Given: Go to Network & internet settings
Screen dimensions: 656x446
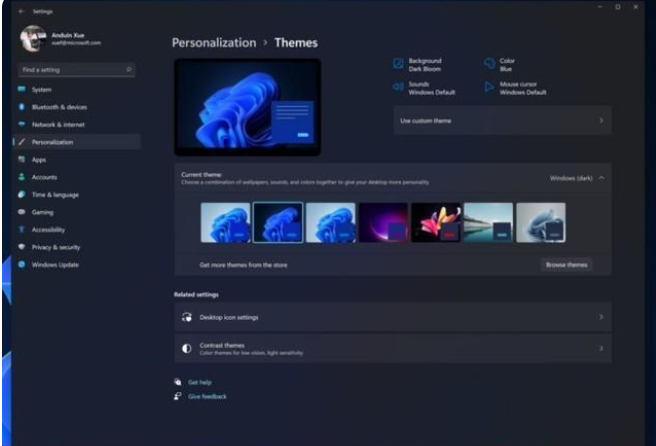Looking at the screenshot, I should (x=77, y=124).
